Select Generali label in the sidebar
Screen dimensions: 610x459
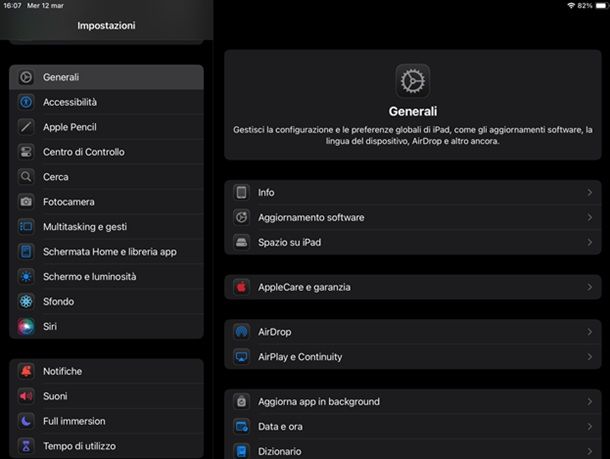tap(61, 77)
